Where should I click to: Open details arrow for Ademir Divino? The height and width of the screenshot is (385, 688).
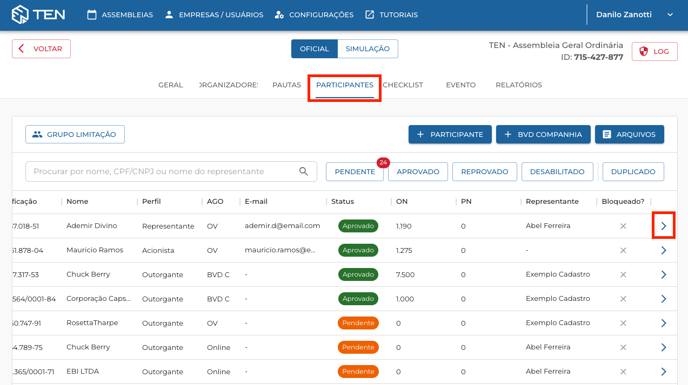[x=663, y=226]
